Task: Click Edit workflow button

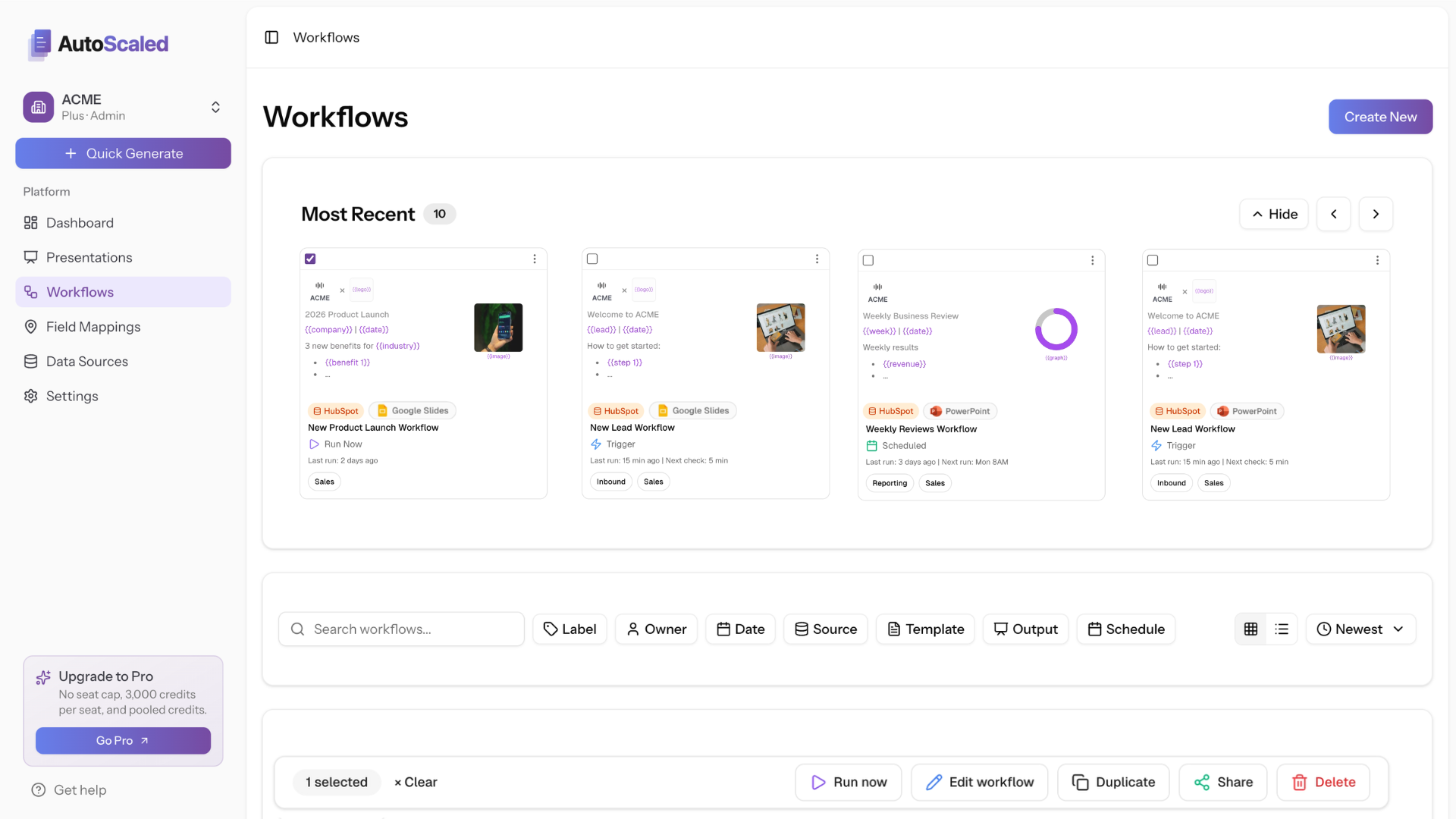Action: (x=979, y=783)
